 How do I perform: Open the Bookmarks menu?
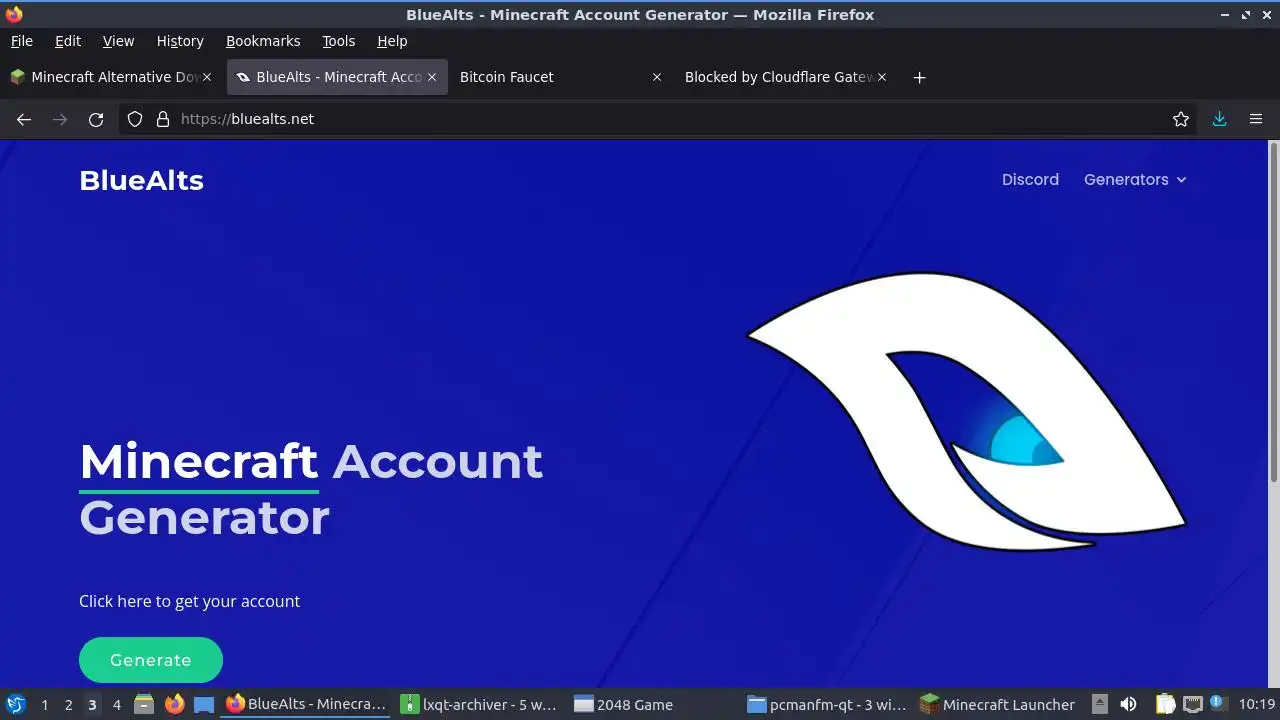click(x=263, y=41)
